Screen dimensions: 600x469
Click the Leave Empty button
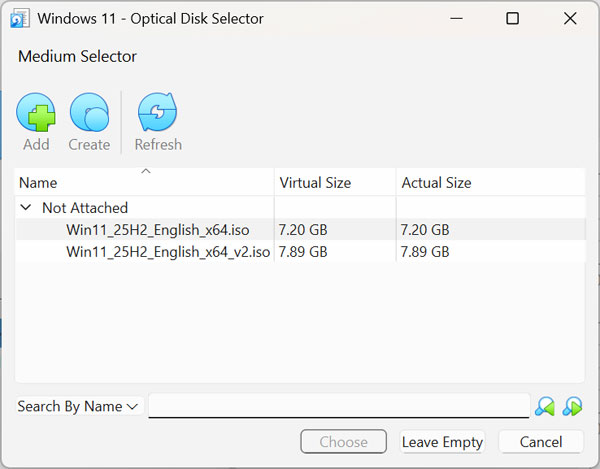coord(442,442)
